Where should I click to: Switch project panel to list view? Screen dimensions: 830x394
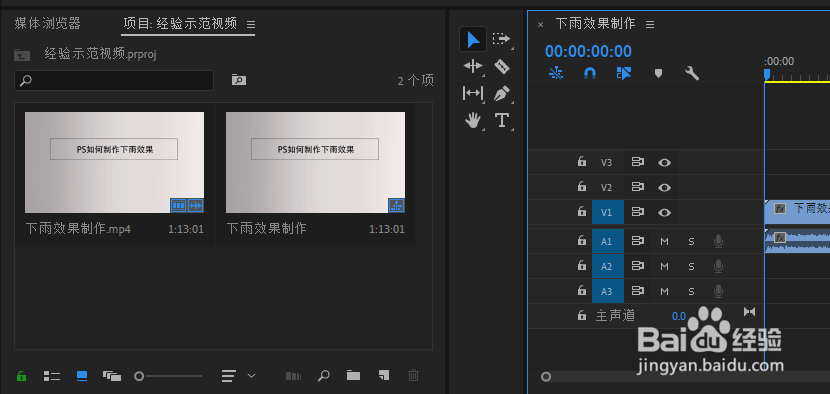click(51, 376)
